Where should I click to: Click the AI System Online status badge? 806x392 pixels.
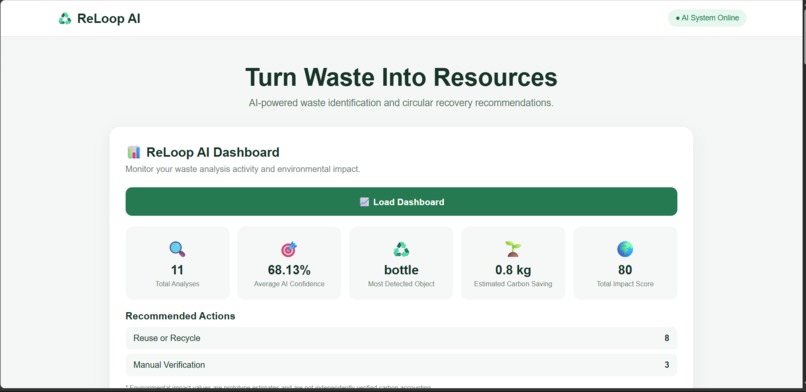tap(707, 18)
